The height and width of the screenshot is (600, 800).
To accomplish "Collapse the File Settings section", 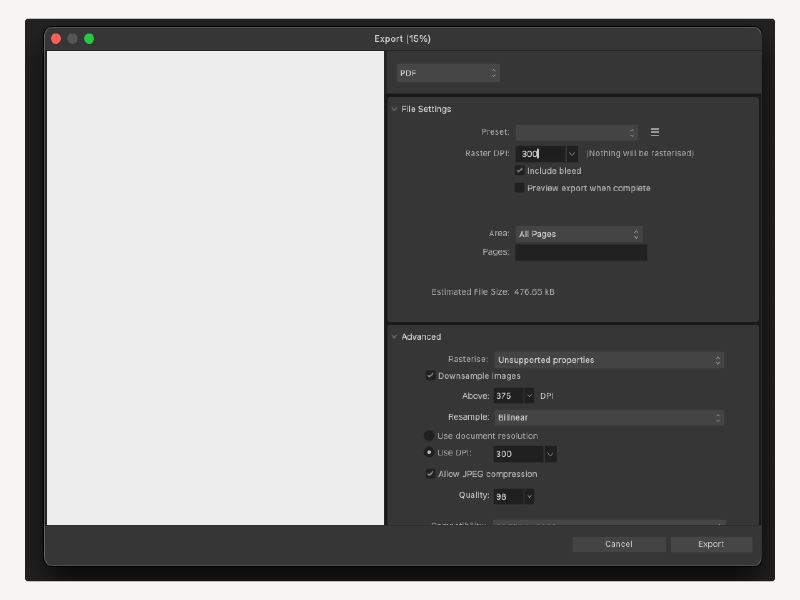I will (x=394, y=108).
